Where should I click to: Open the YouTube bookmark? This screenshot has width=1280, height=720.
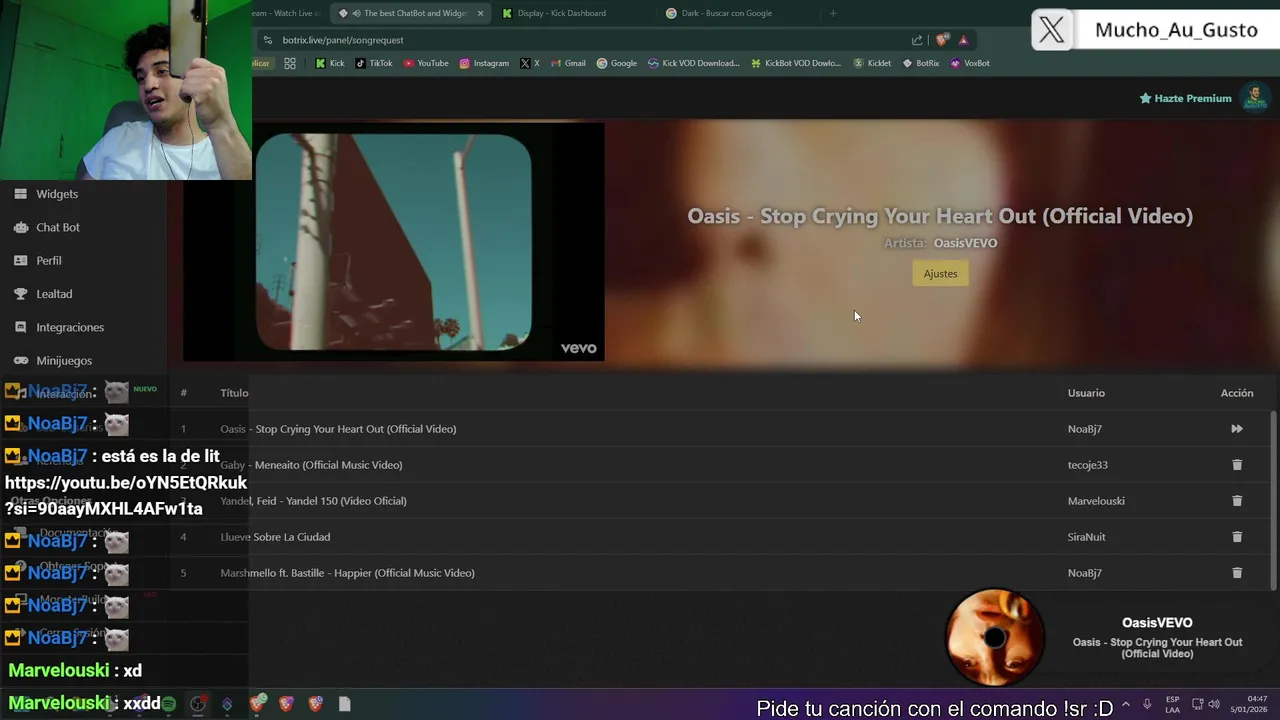426,63
